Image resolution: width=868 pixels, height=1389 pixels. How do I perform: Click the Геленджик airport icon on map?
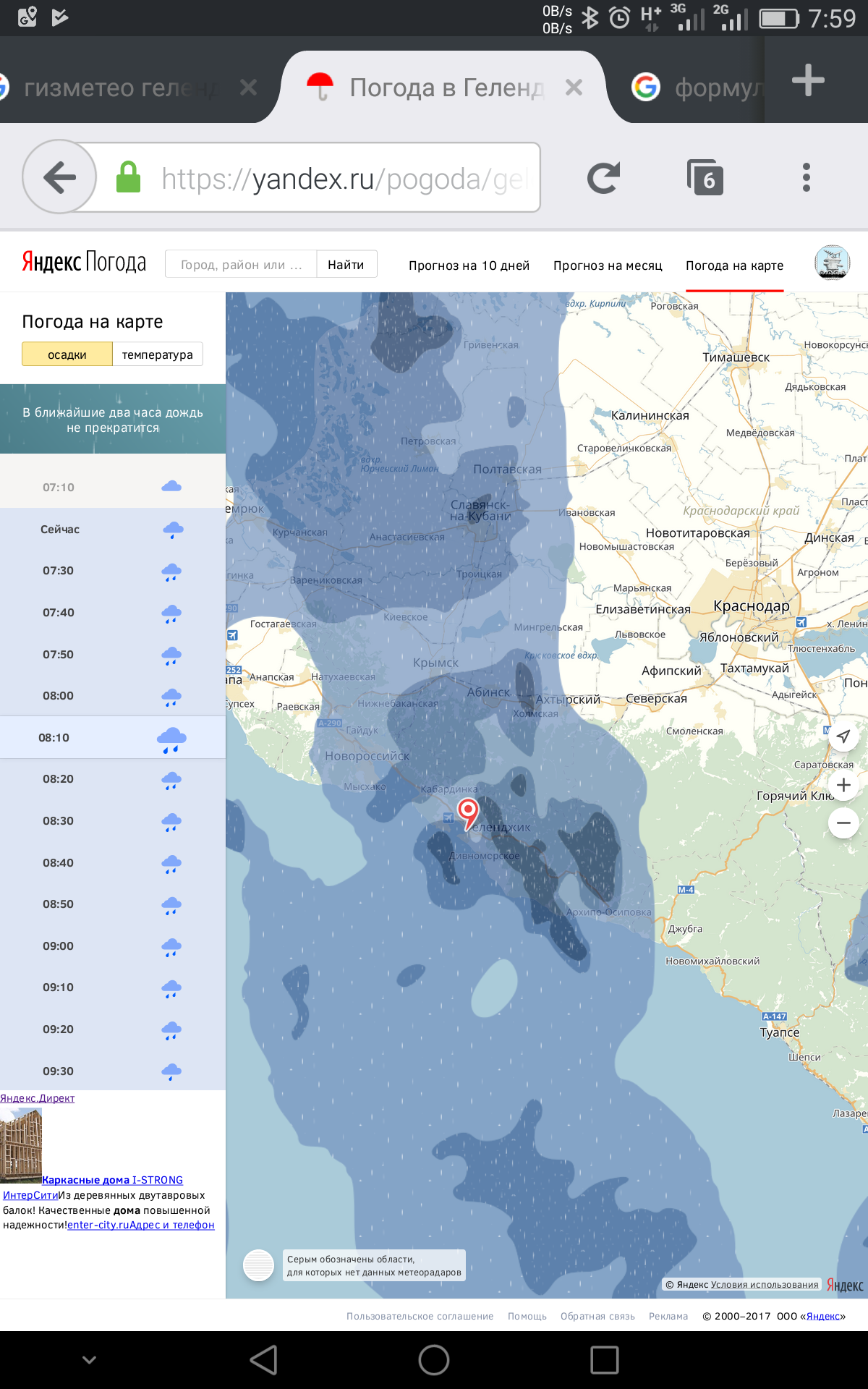[x=448, y=817]
